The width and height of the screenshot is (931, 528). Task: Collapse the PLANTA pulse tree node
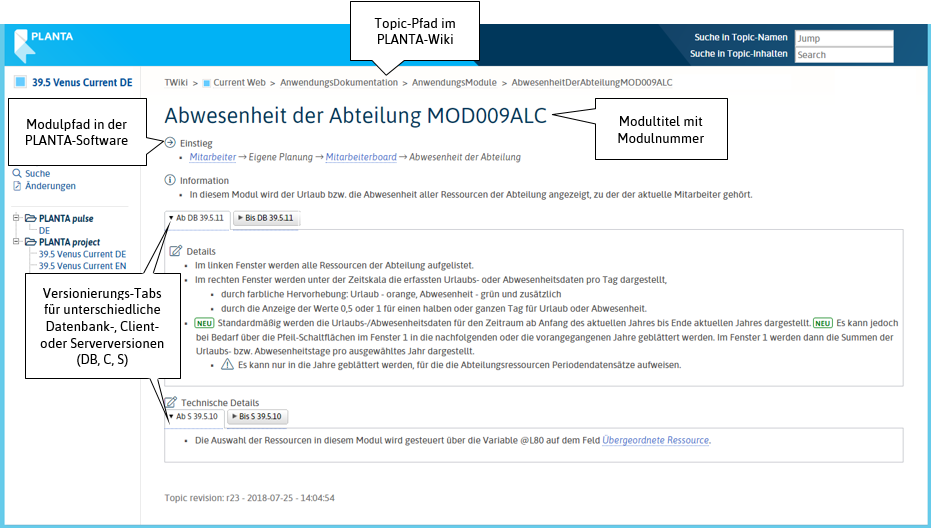tap(16, 218)
